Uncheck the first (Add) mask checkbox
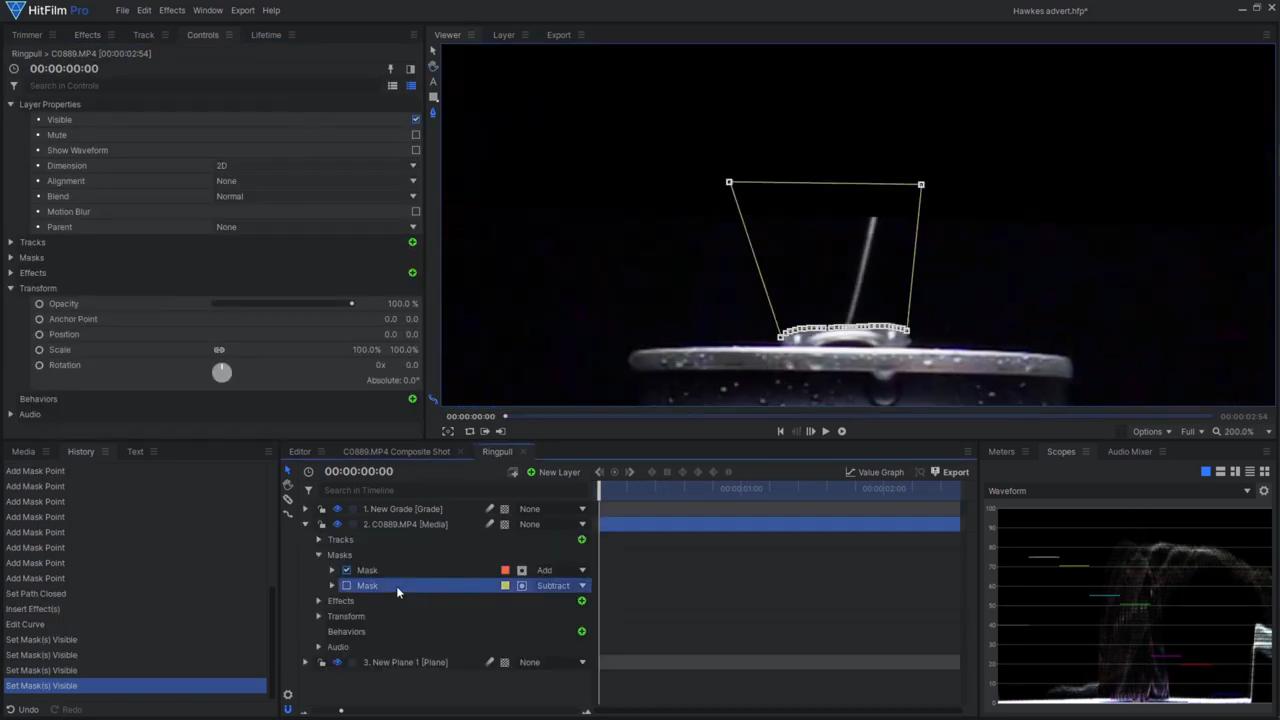Image resolution: width=1280 pixels, height=720 pixels. coord(347,570)
